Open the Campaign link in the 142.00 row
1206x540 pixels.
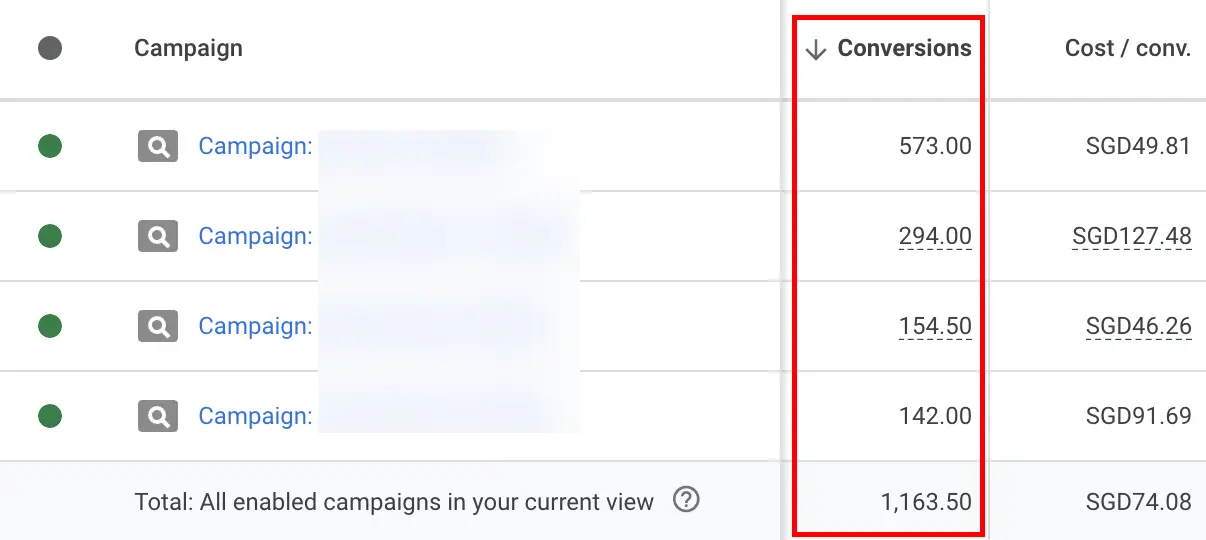tap(255, 416)
